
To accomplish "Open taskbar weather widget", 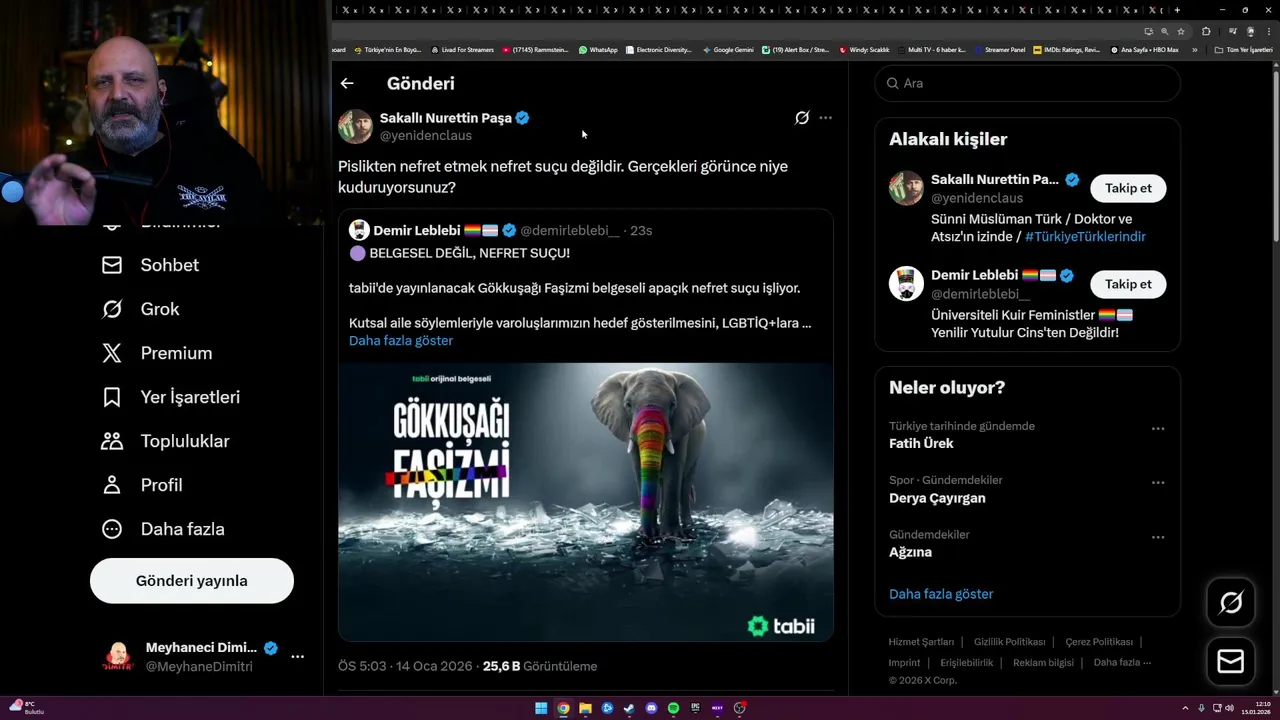I will 27,707.
